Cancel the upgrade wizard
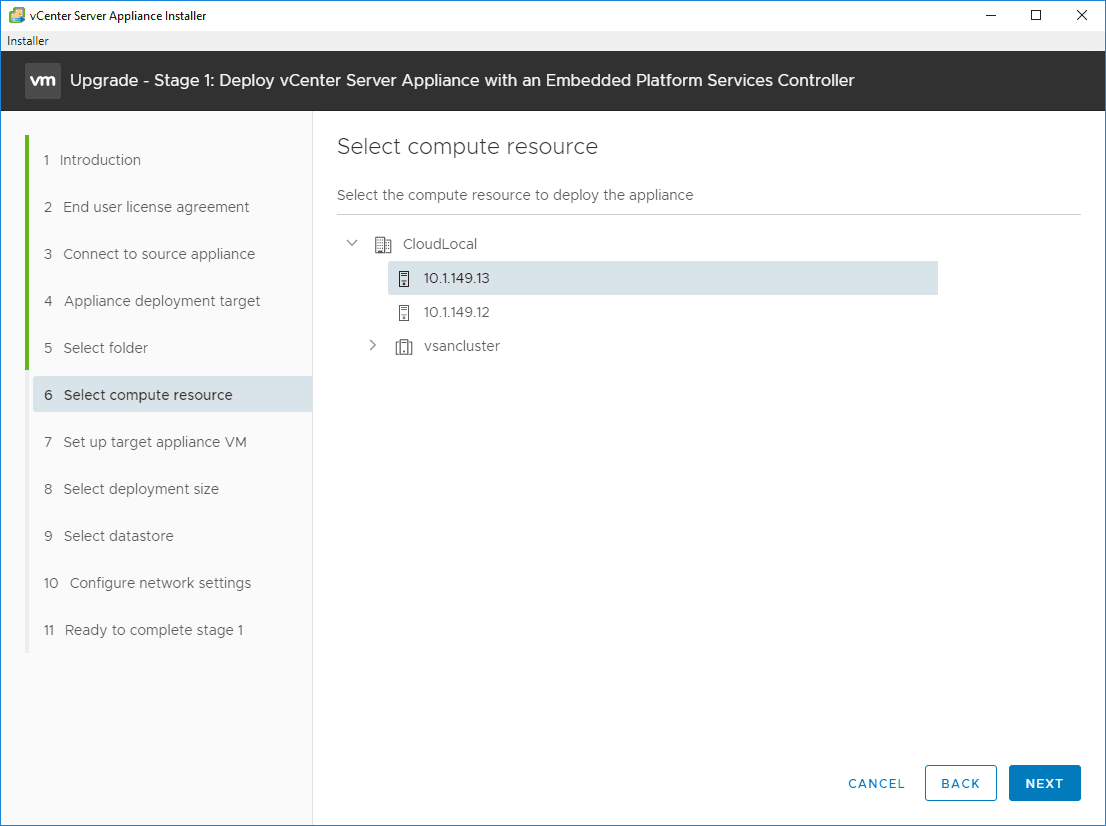Viewport: 1106px width, 826px height. click(x=876, y=784)
